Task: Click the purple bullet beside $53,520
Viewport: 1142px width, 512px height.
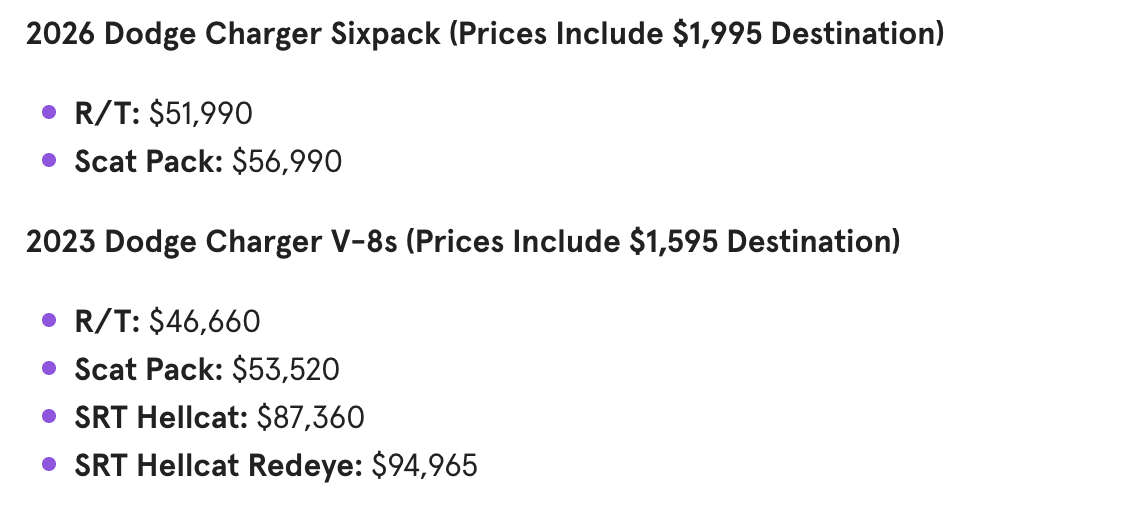Action: click(49, 369)
